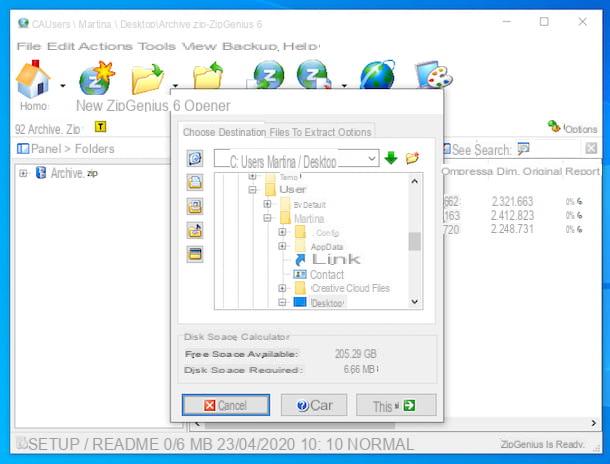Screen dimensions: 610x464
Task: Open the dropdown arrow beside Open folder icon
Action: [x=175, y=85]
